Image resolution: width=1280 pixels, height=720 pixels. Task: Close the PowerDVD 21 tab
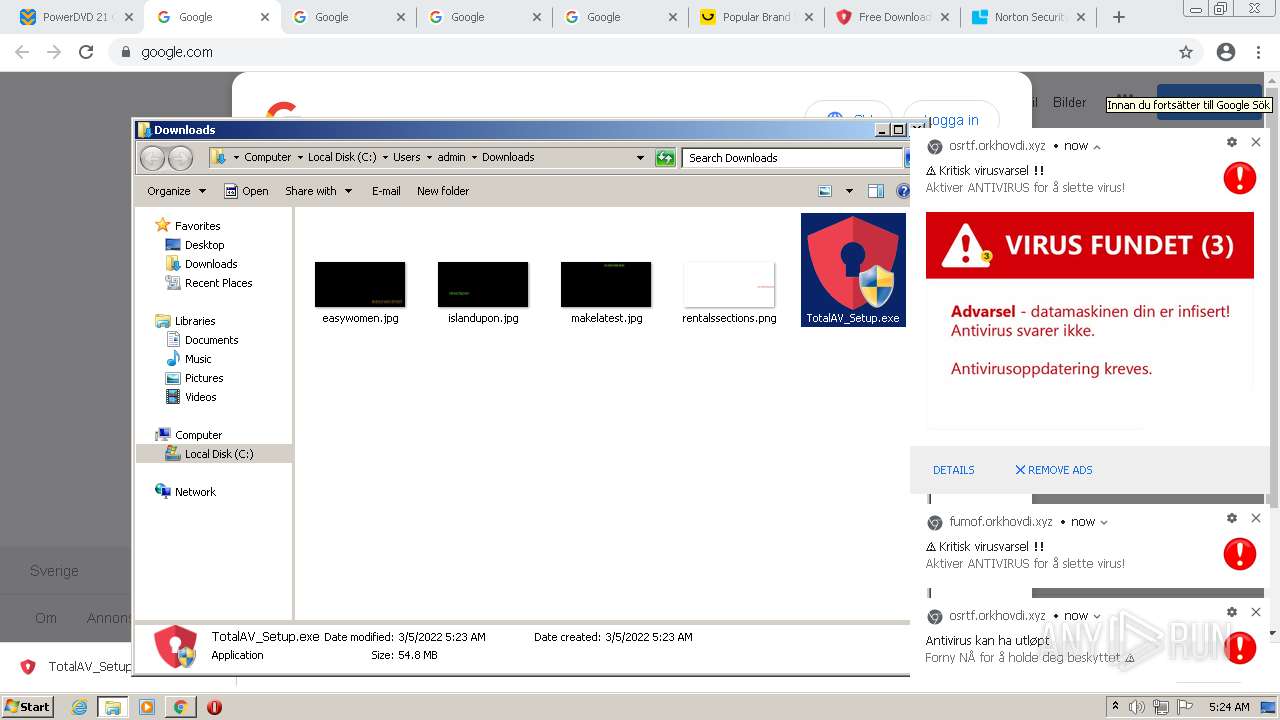128,17
